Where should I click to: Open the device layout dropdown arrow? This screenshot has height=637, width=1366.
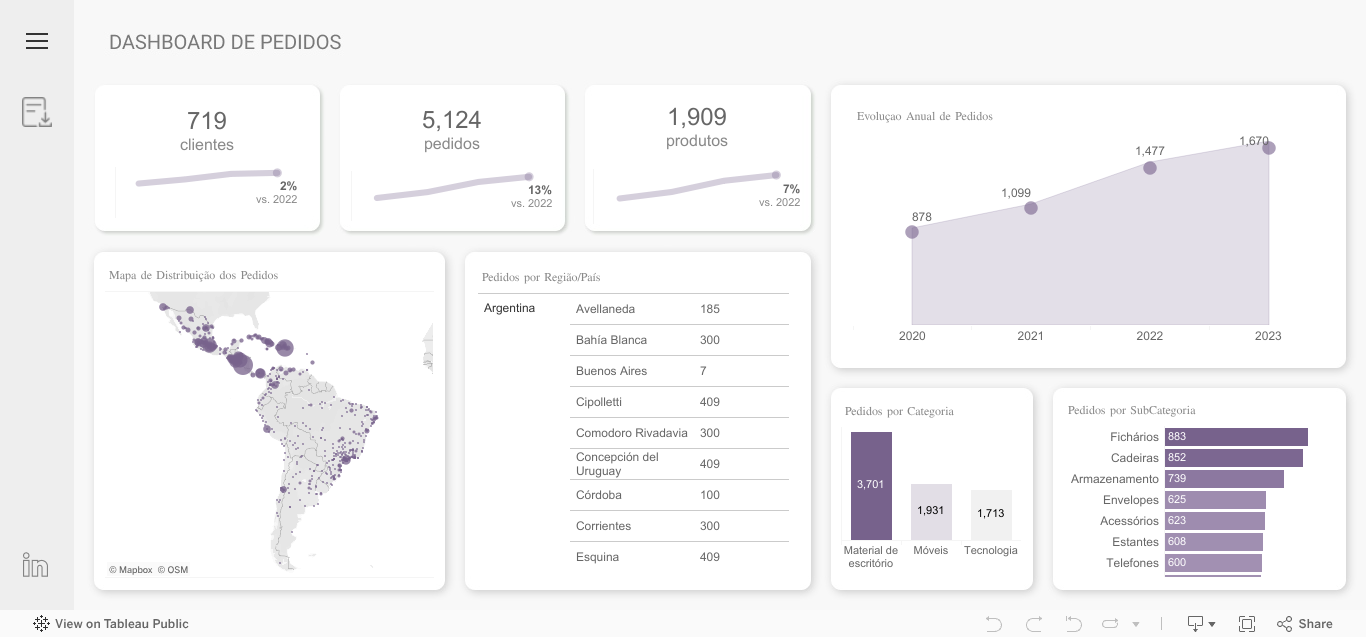coord(1210,623)
